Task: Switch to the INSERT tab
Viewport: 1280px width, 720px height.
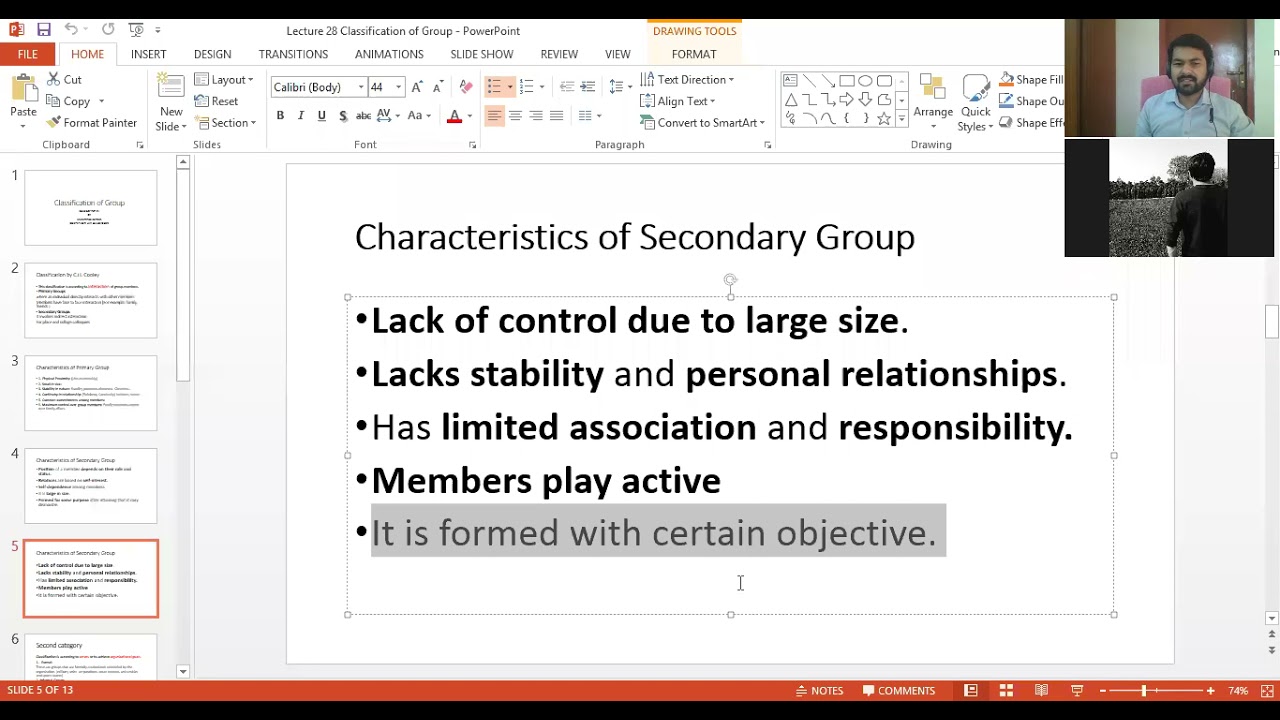Action: click(148, 54)
